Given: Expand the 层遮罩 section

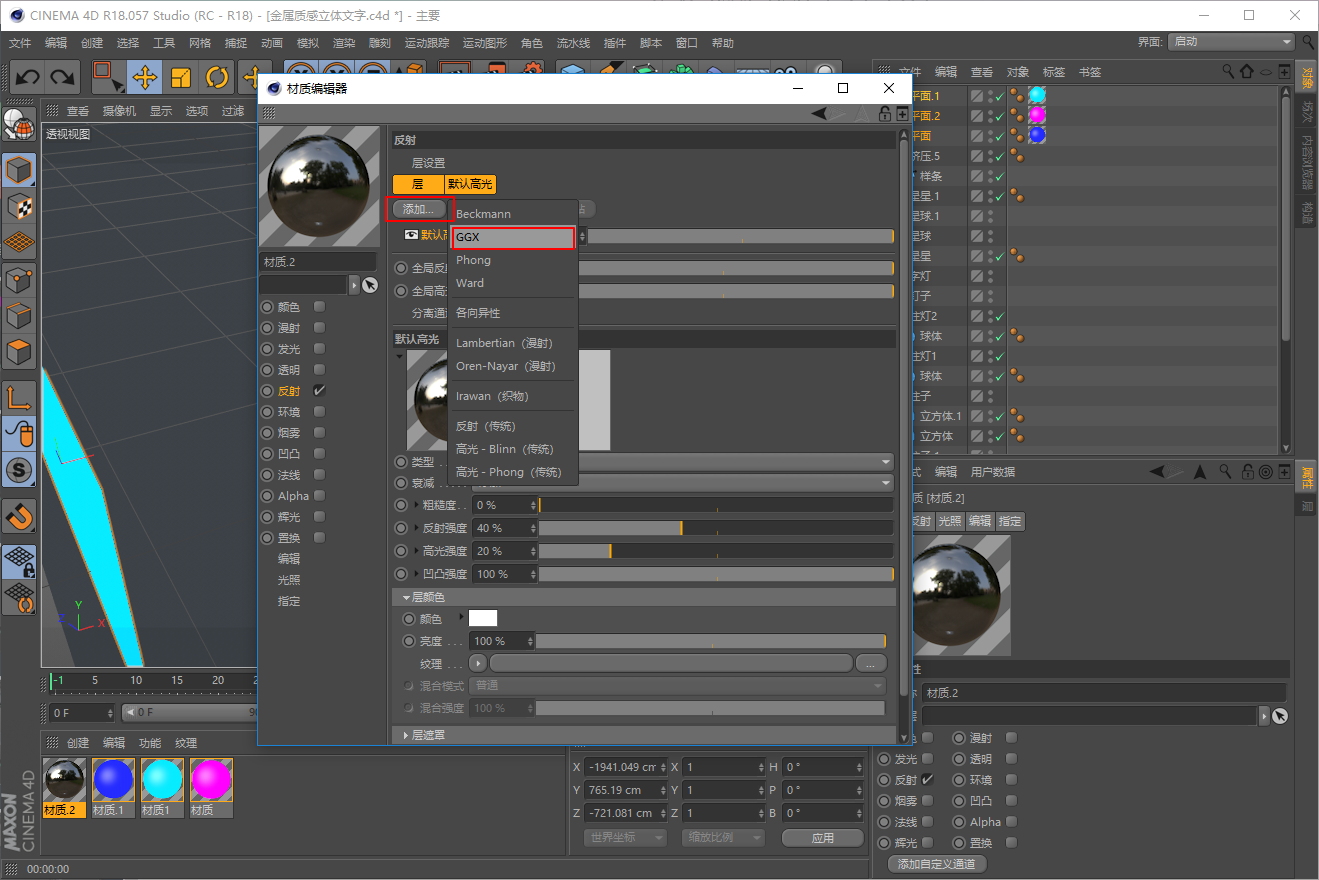Looking at the screenshot, I should [406, 735].
